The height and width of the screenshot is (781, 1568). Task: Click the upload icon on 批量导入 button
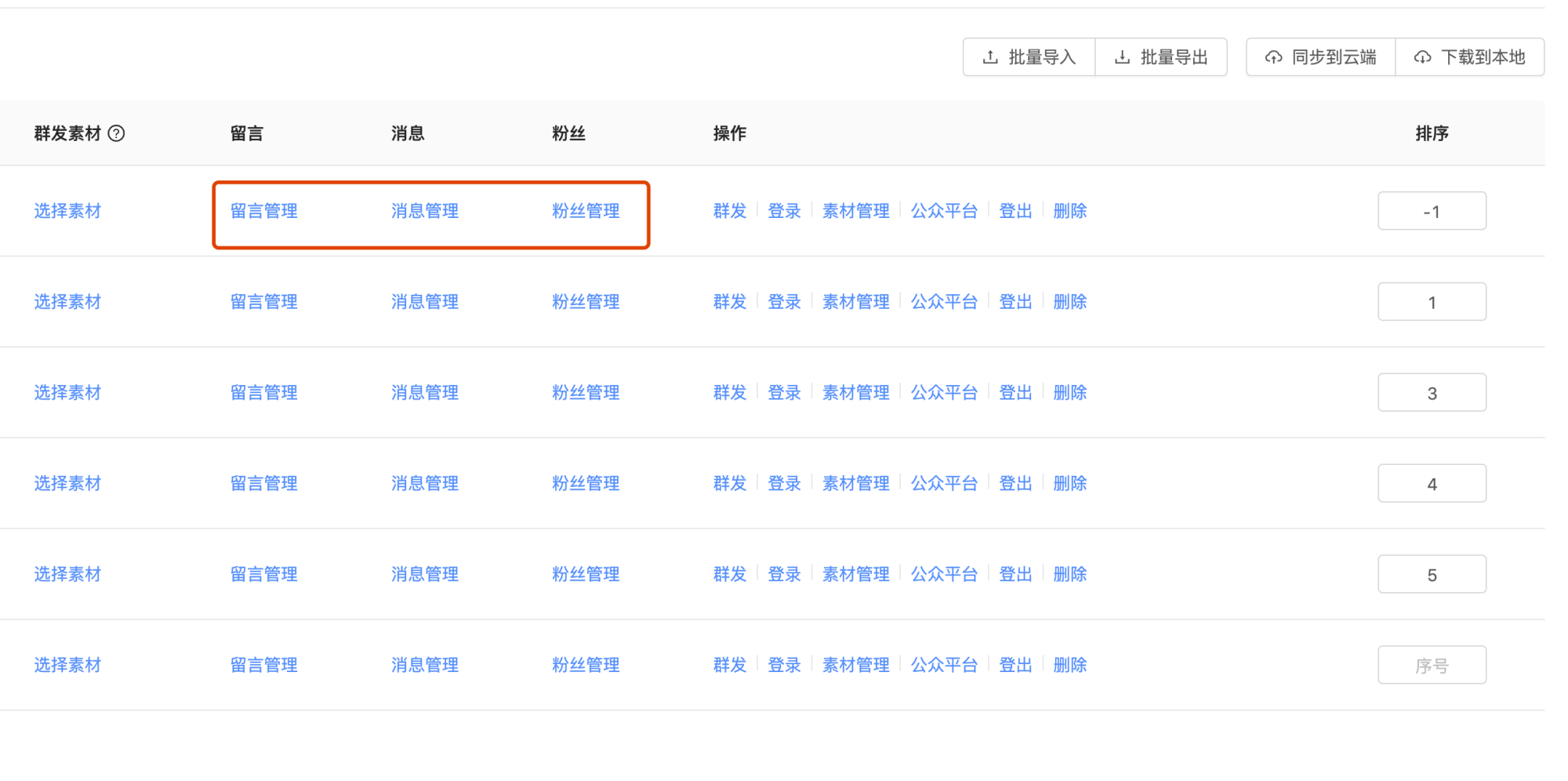pos(989,56)
